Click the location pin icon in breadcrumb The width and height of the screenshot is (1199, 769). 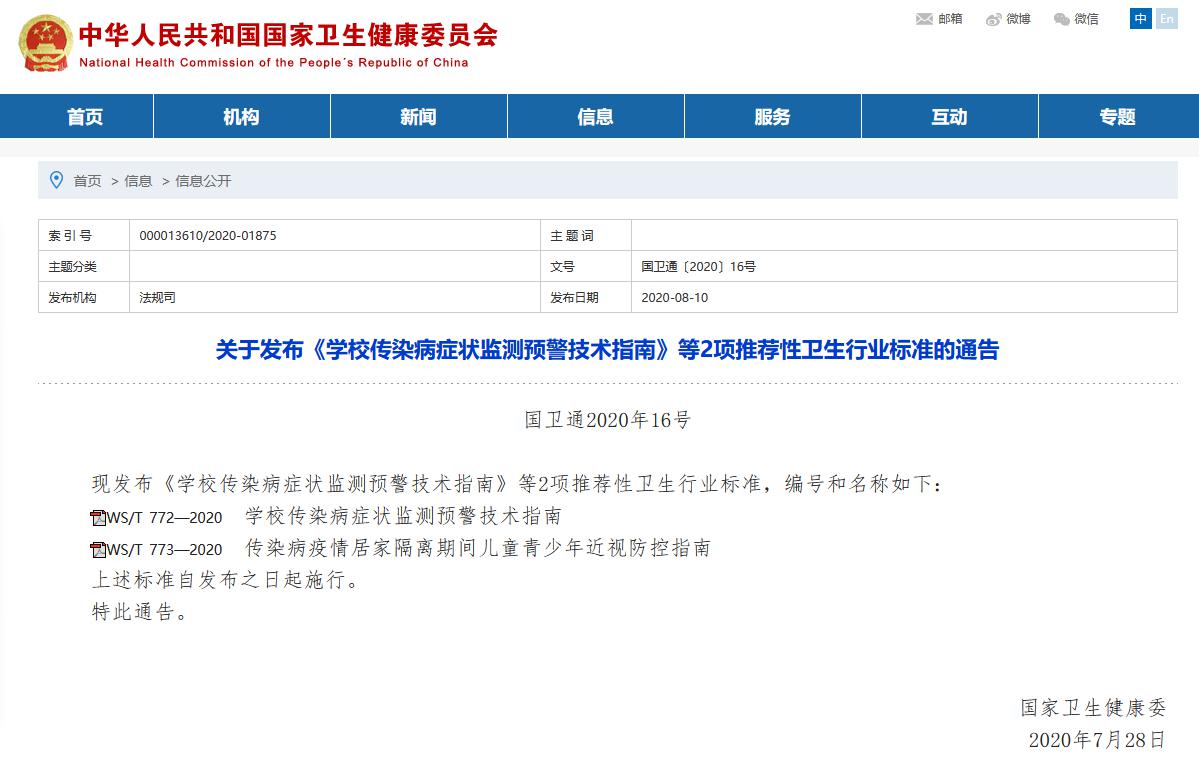57,180
